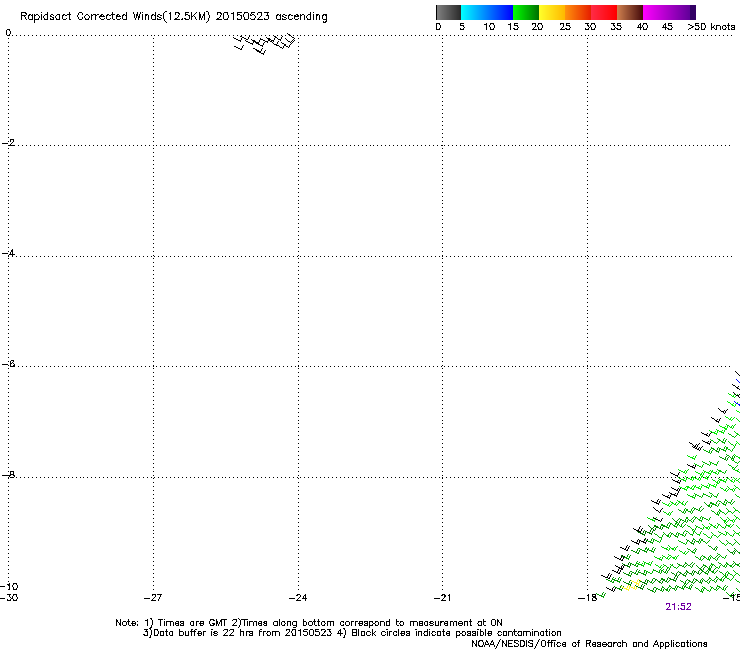Click the latitude label -10

tap(9, 587)
